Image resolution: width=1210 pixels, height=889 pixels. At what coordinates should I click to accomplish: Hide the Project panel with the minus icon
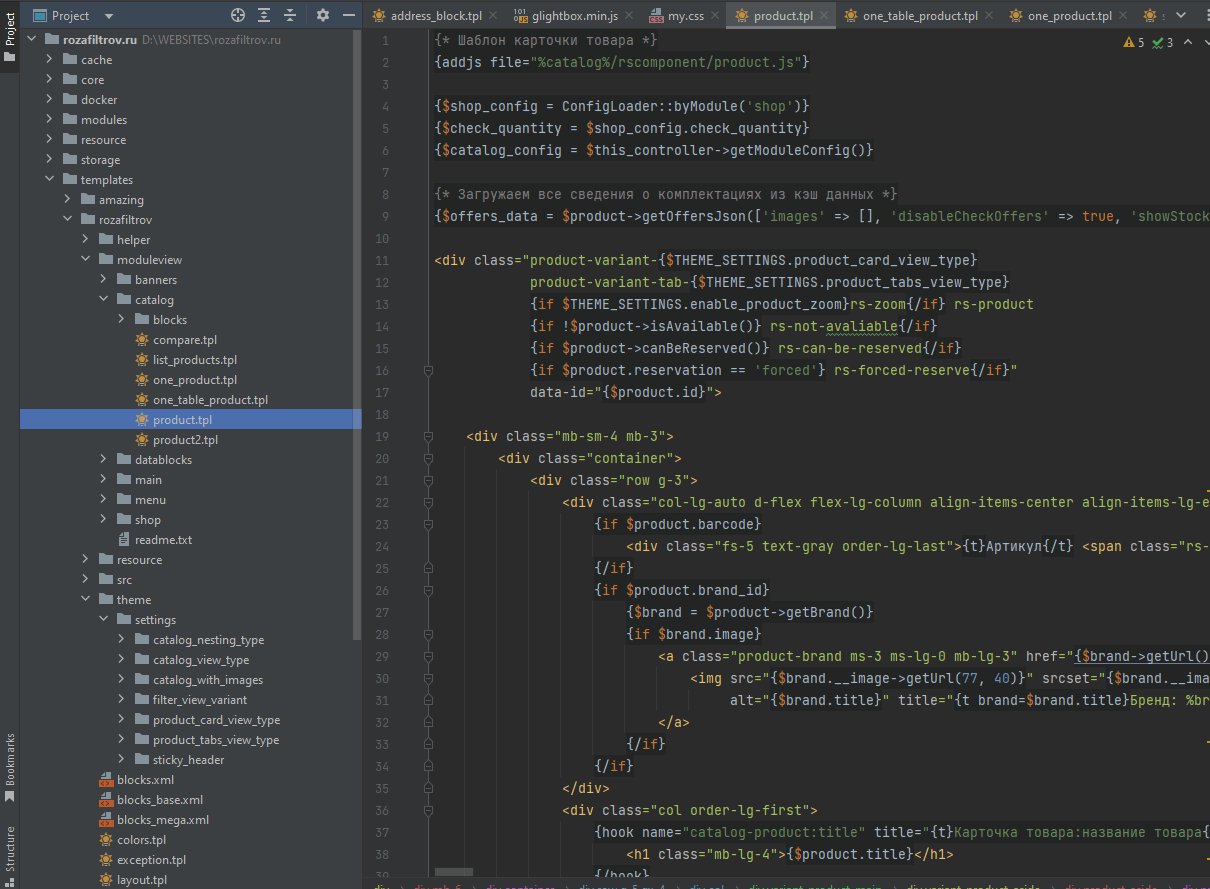click(x=348, y=16)
